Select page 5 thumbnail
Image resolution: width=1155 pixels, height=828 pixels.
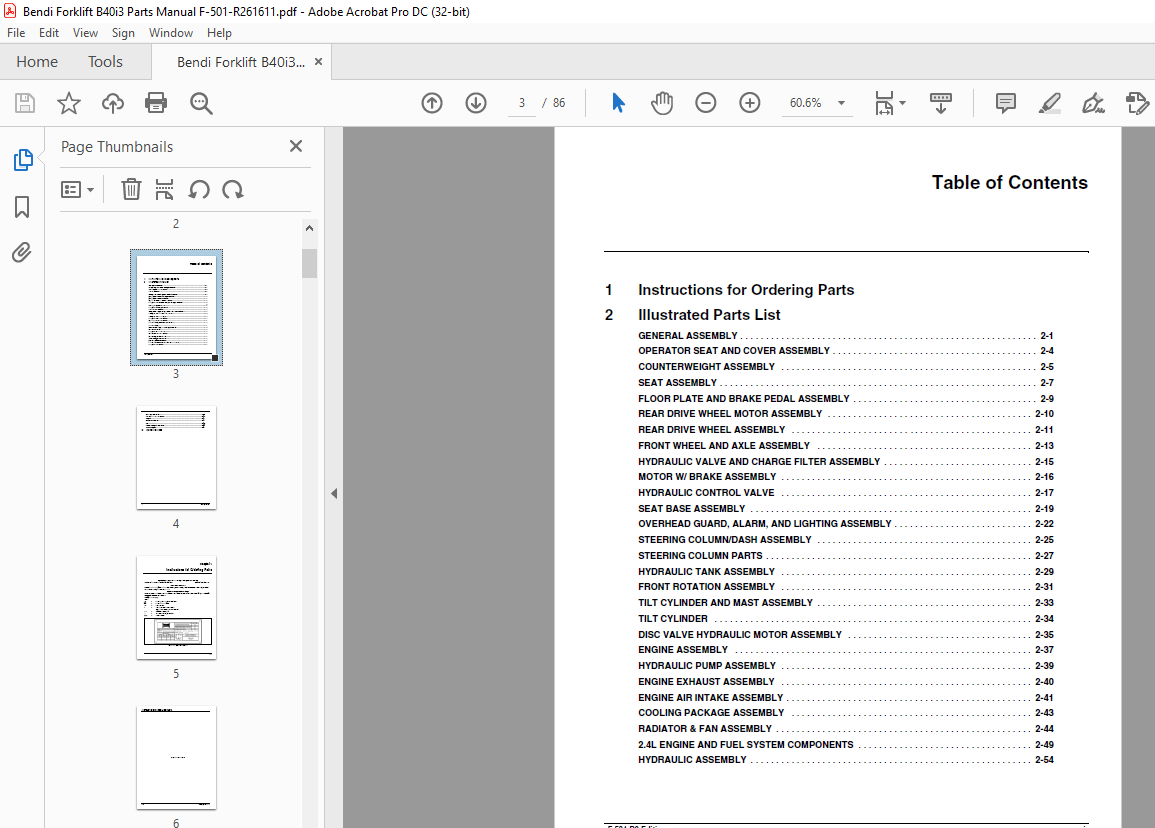(176, 608)
